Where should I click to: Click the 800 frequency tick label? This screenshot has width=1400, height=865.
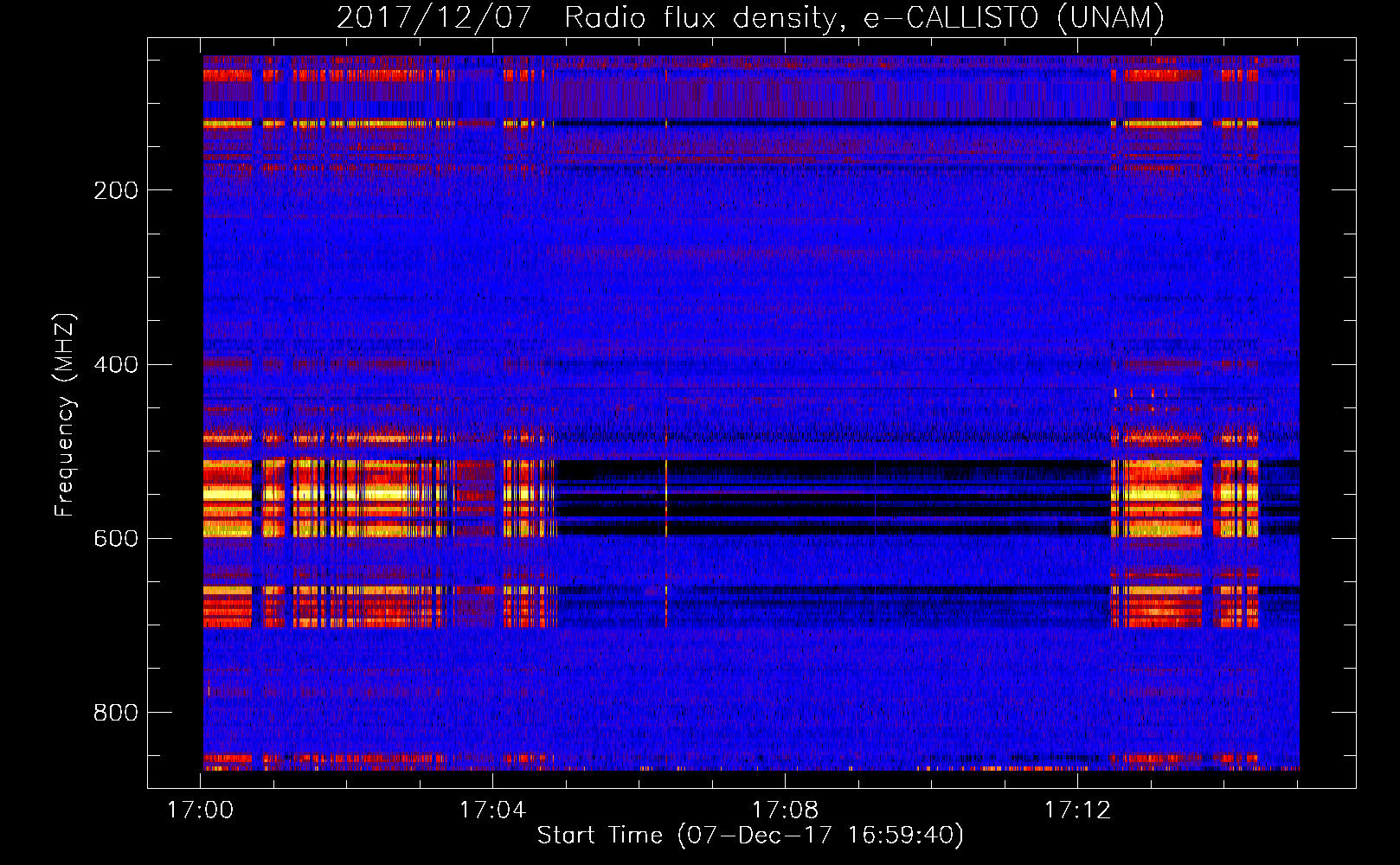(116, 713)
